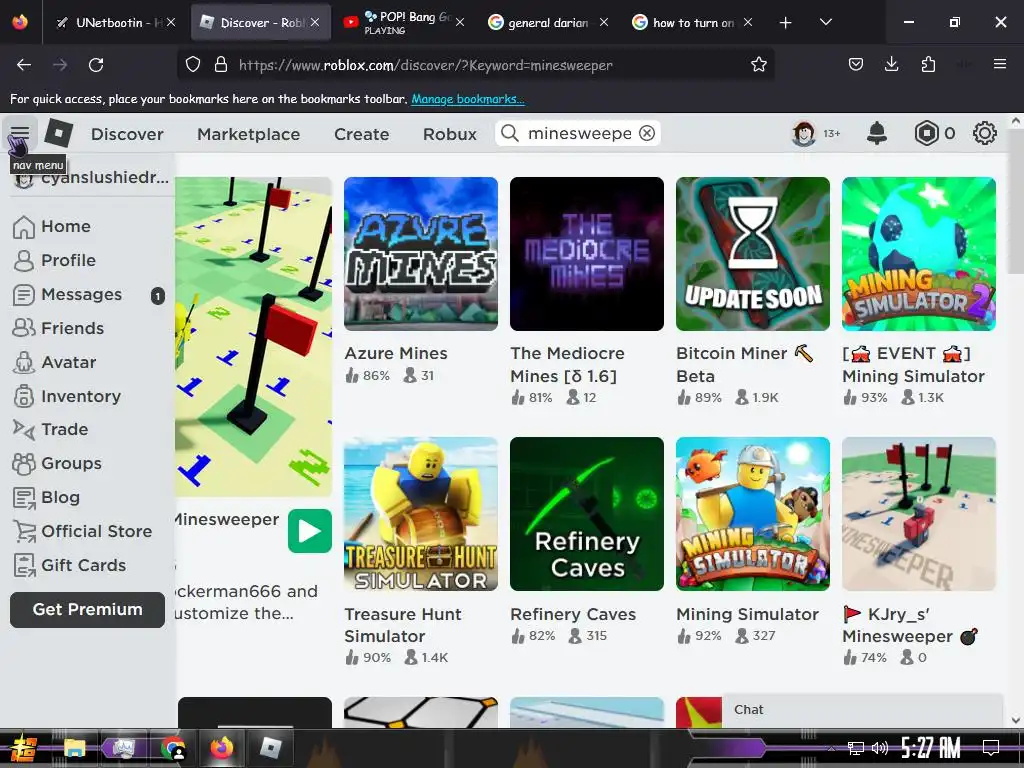Open the Bitcoin Miner Beta thumbnail

click(x=752, y=253)
